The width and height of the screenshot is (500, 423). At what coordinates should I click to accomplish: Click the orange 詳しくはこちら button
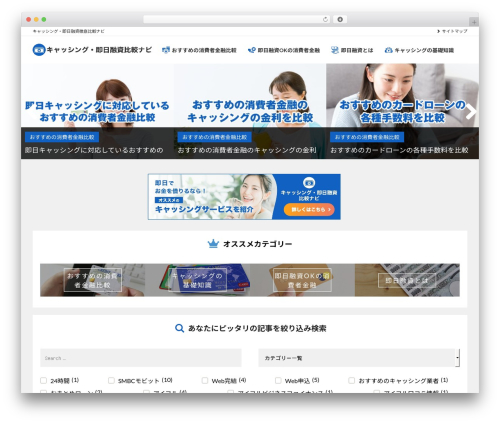click(309, 210)
